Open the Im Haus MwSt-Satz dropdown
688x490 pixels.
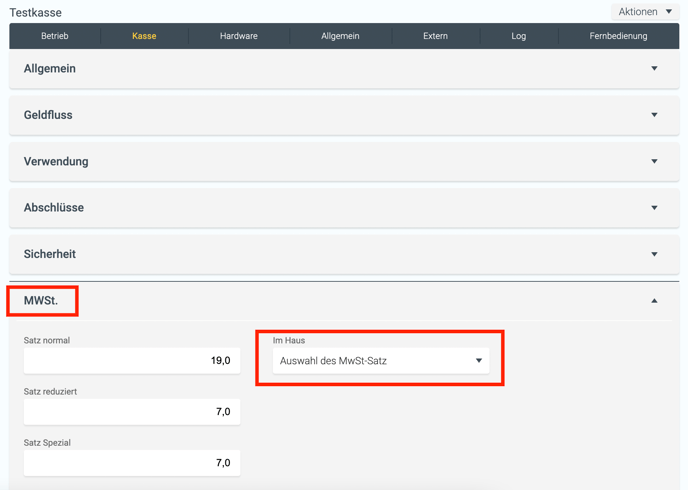tap(381, 361)
